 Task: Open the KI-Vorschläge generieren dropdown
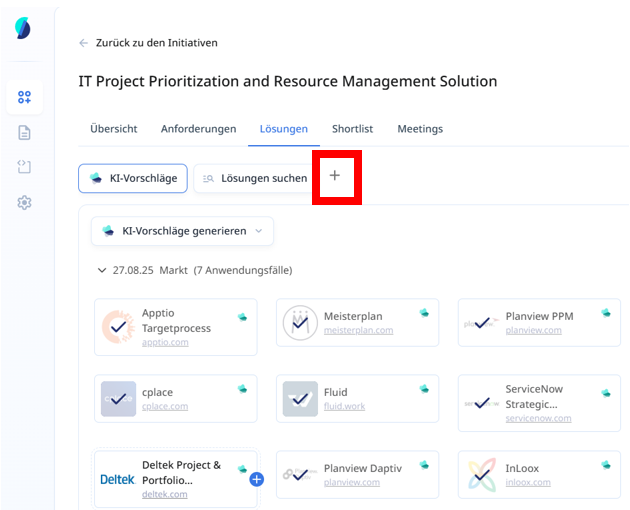pyautogui.click(x=182, y=231)
